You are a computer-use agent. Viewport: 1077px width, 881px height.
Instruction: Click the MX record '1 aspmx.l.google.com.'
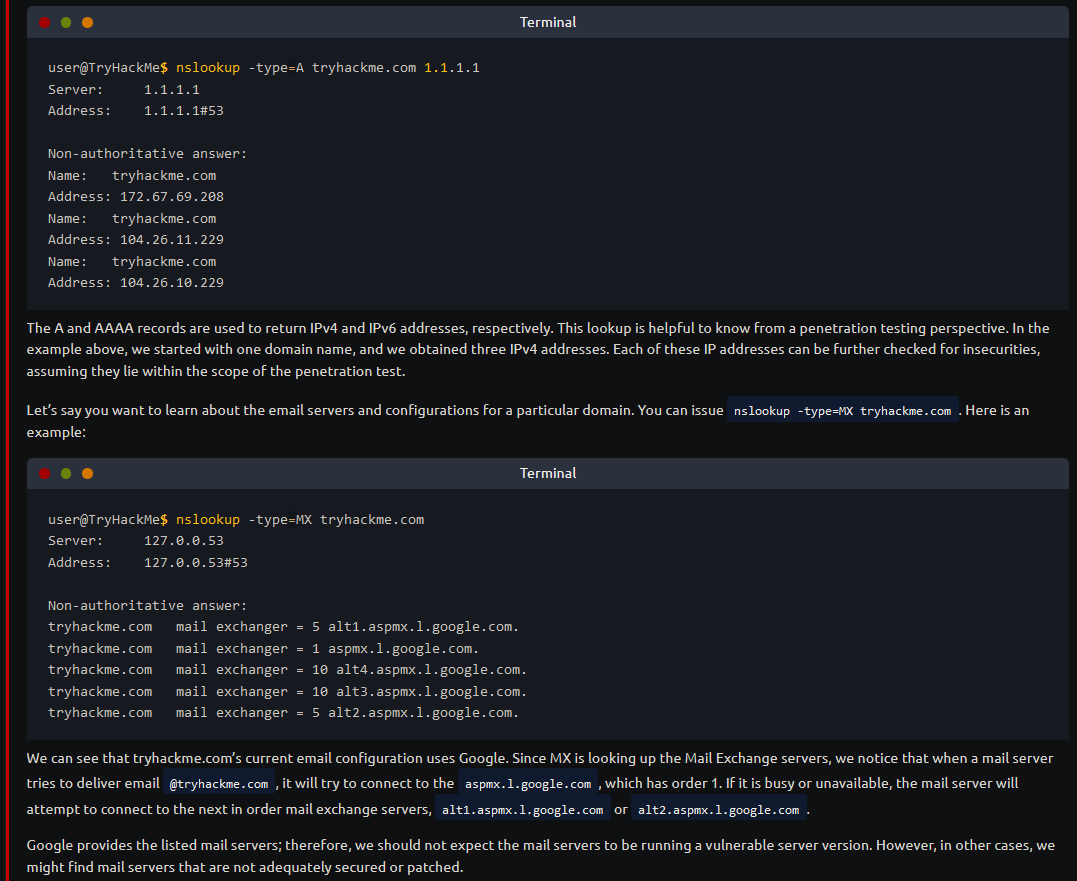click(395, 648)
